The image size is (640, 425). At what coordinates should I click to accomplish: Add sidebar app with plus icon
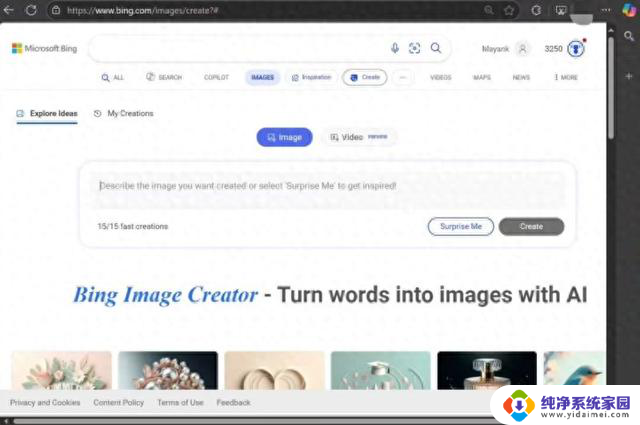(x=629, y=76)
